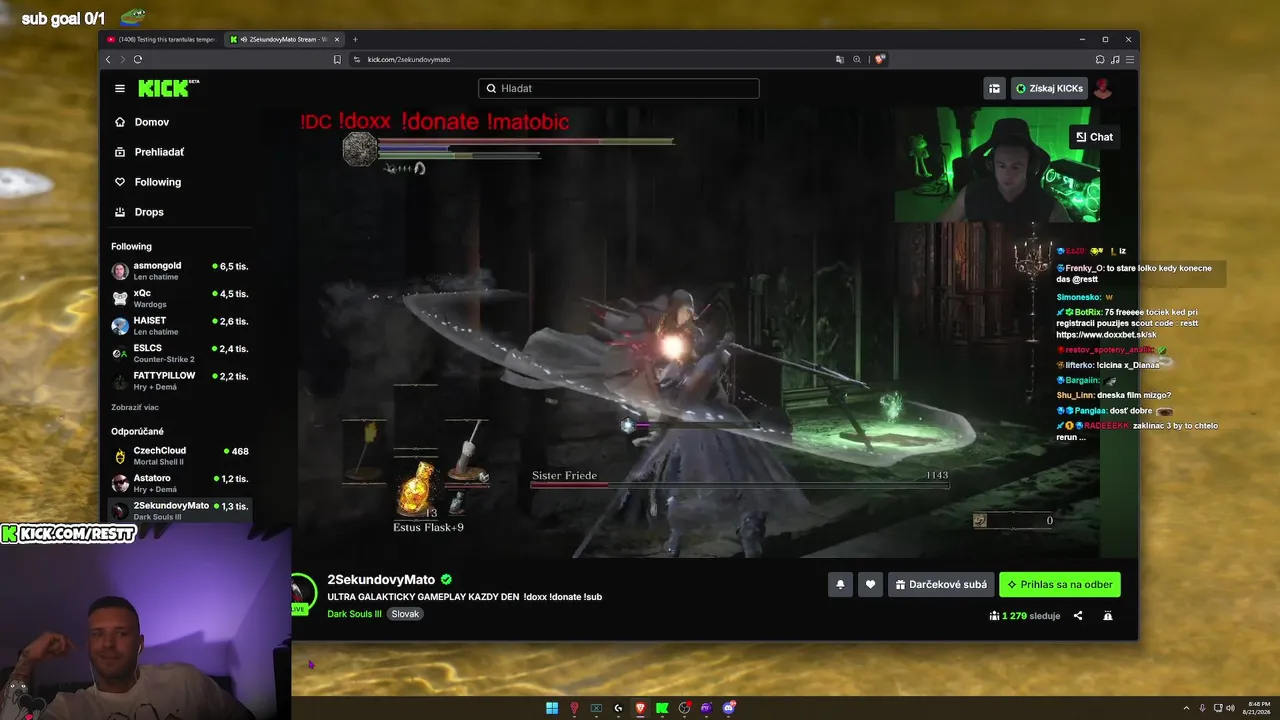Screen dimensions: 1280x720
Task: Open the taskbar microphone tray icon
Action: [1202, 708]
